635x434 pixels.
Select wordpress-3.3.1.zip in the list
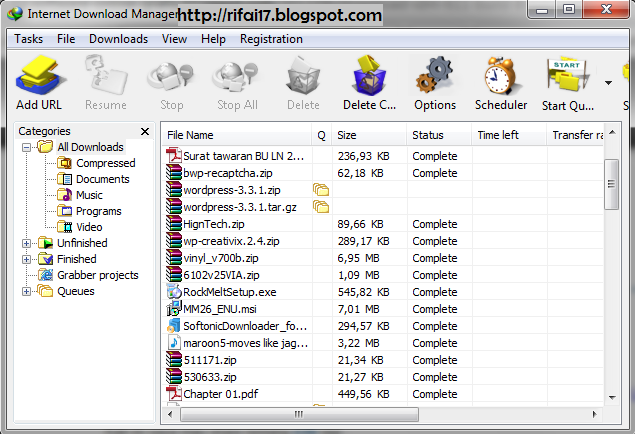click(x=232, y=190)
